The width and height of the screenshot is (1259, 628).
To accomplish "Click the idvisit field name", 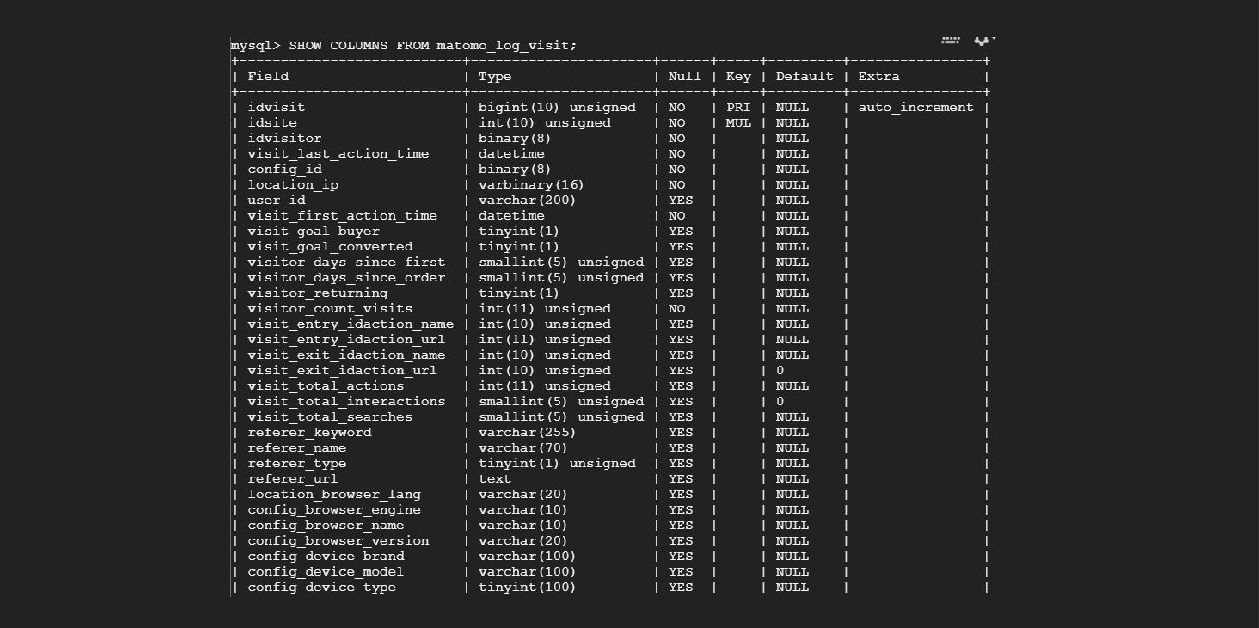I will click(276, 107).
